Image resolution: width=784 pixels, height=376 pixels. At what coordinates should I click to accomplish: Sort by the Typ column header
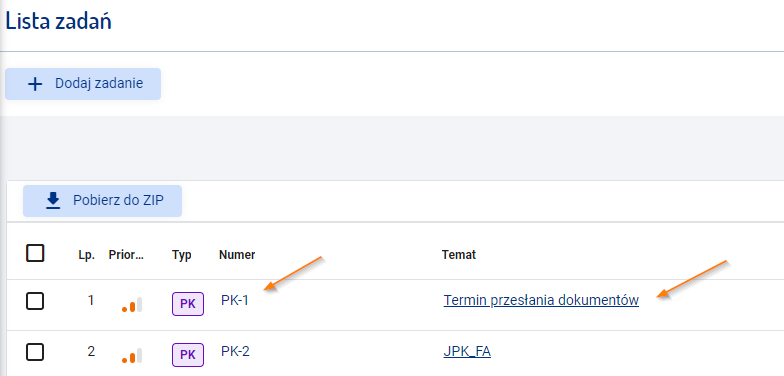(x=182, y=255)
